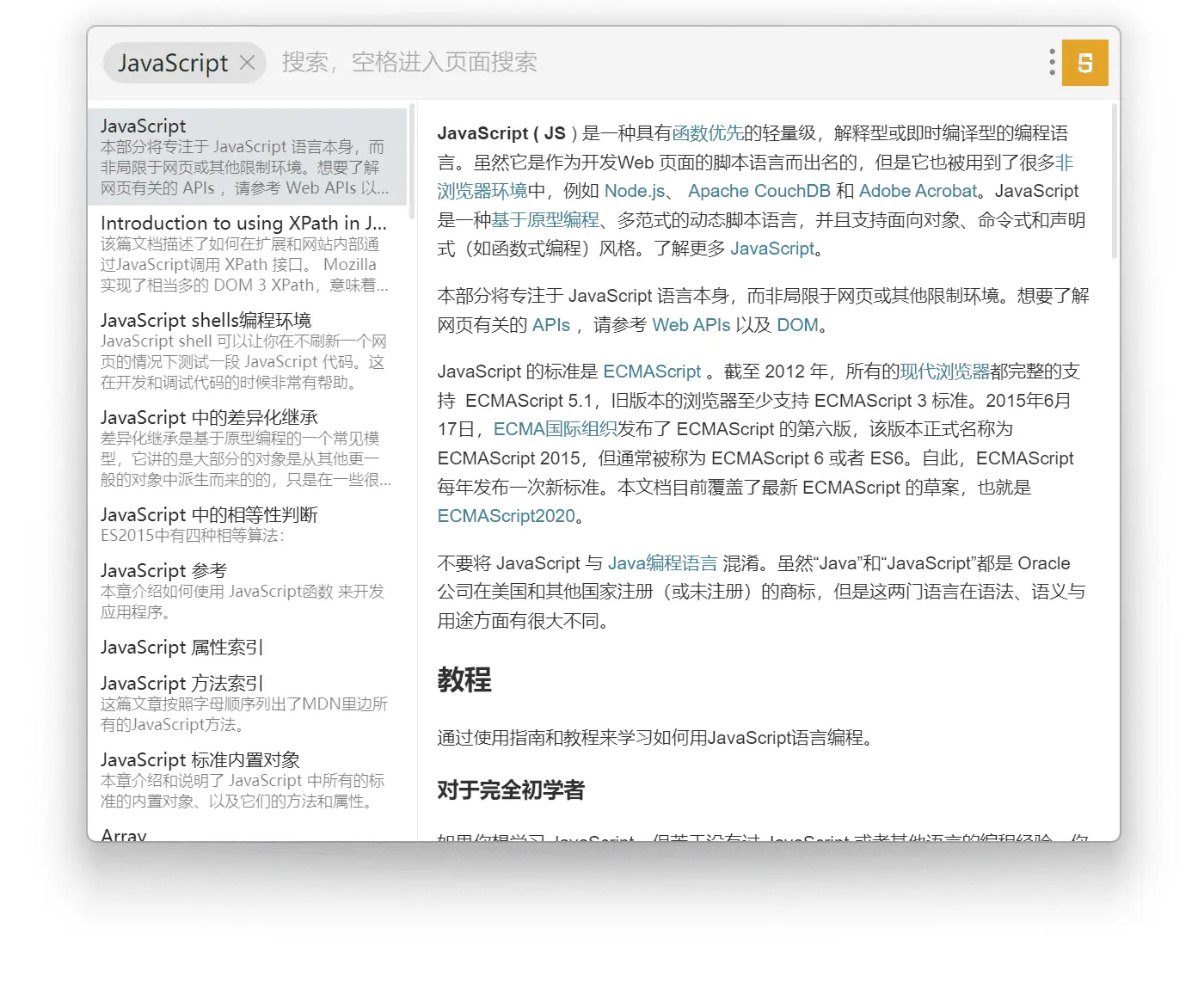Follow the ECMAScript2020 link

pyautogui.click(x=506, y=516)
